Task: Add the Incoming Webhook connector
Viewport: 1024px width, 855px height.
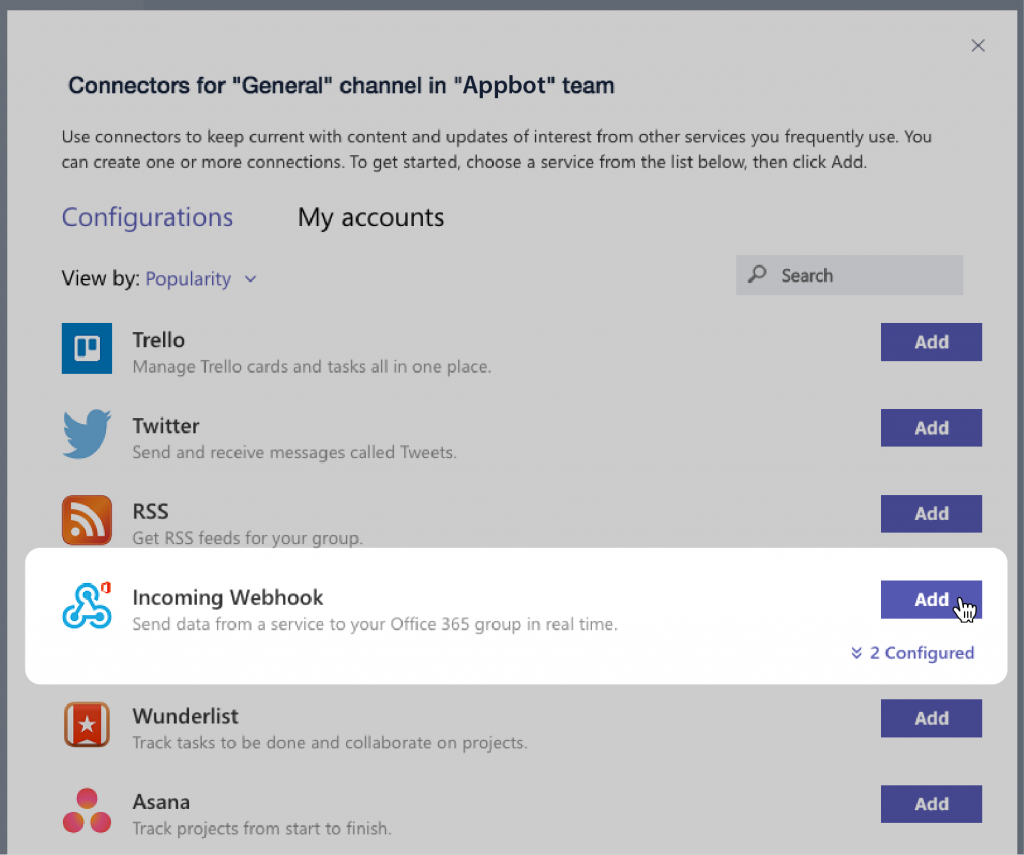Action: [931, 600]
